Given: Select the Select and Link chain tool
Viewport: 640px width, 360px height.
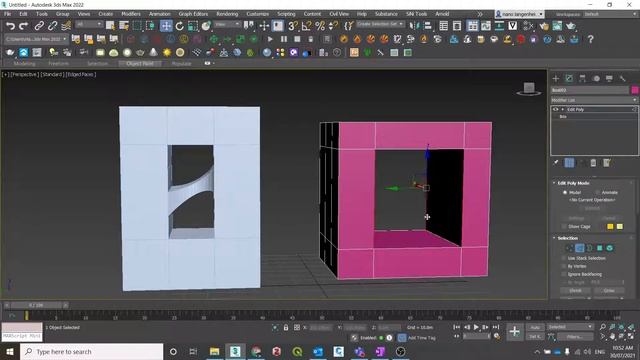Looking at the screenshot, I should point(39,26).
